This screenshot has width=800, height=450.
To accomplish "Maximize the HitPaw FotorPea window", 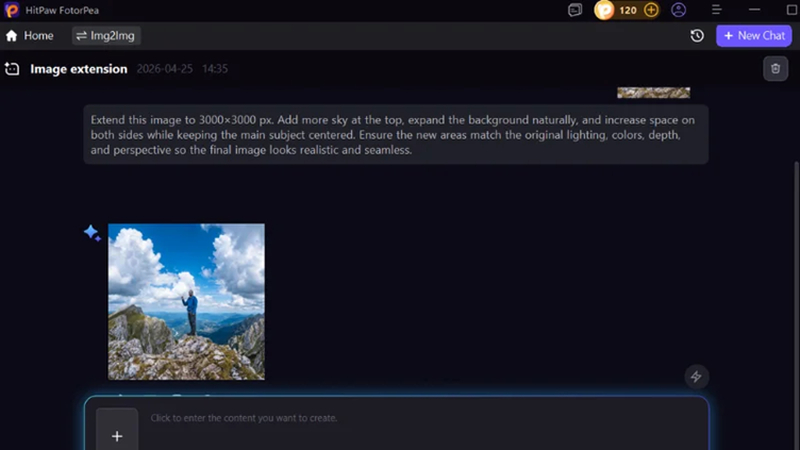I will pyautogui.click(x=792, y=10).
